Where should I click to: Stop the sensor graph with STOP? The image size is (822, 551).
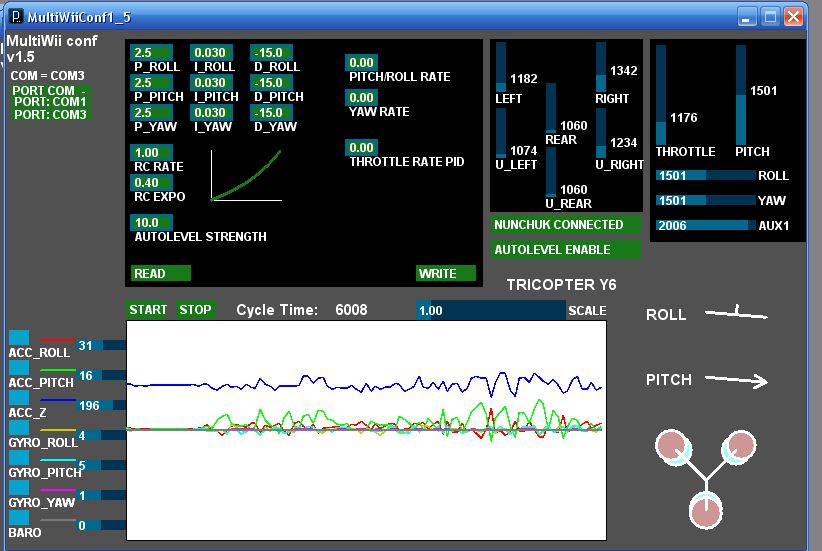[195, 310]
